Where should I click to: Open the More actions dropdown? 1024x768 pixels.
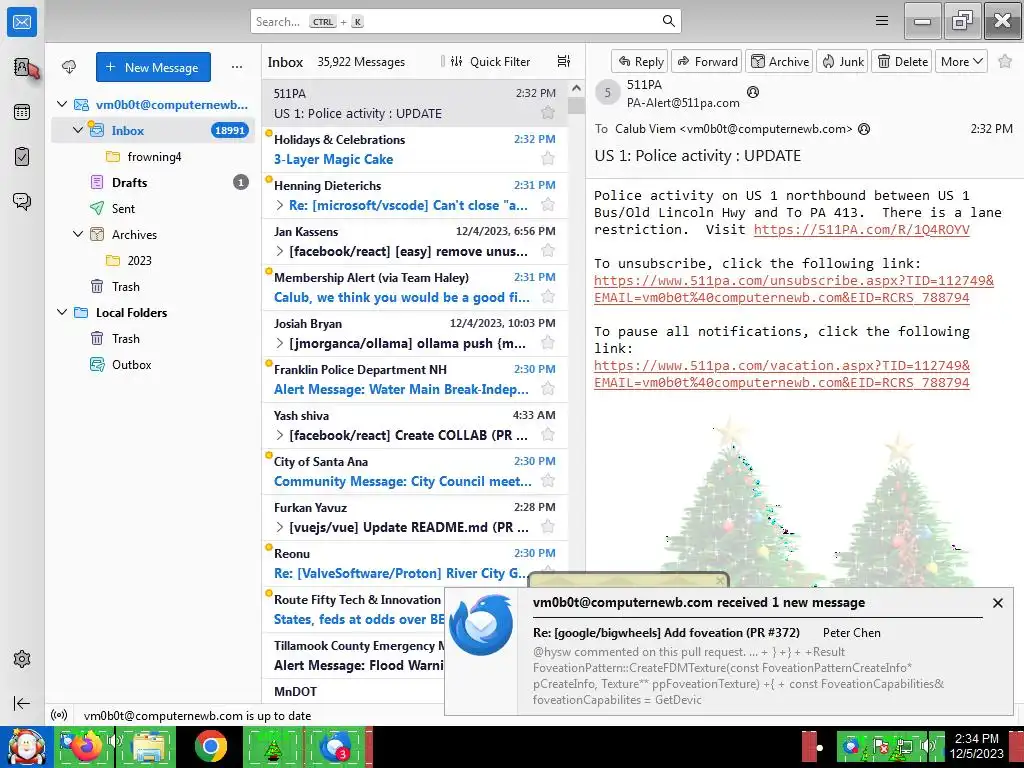[961, 61]
